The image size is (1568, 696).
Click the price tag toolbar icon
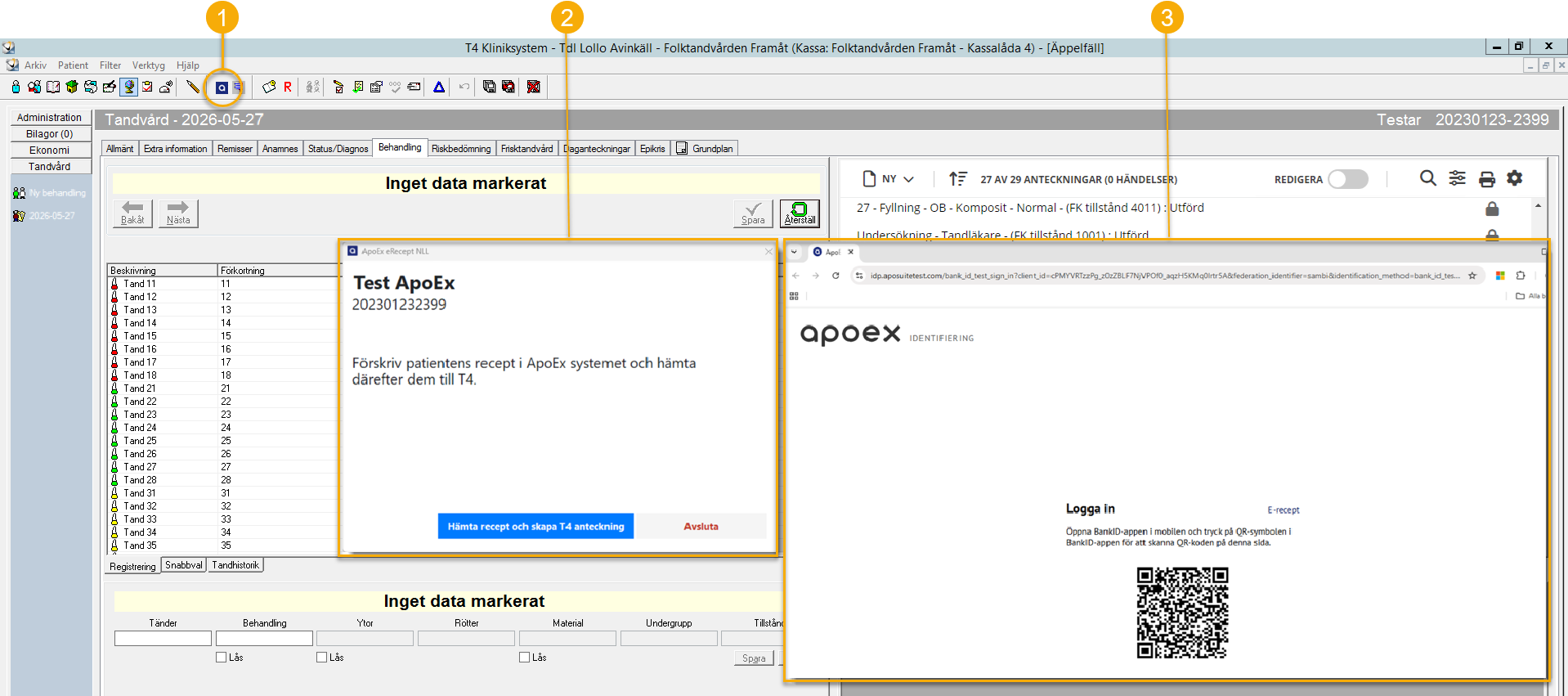(269, 87)
